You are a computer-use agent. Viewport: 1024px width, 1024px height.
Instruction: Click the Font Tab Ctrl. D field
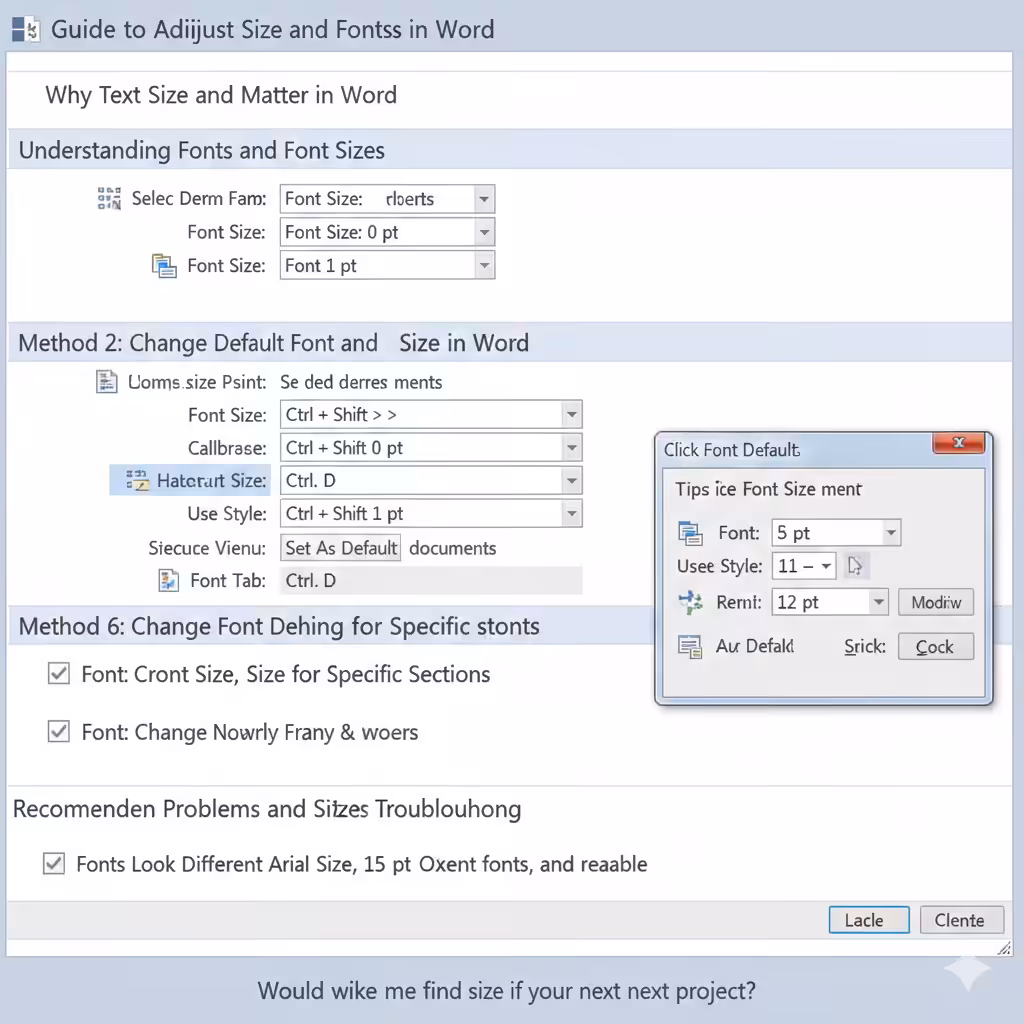(x=431, y=581)
